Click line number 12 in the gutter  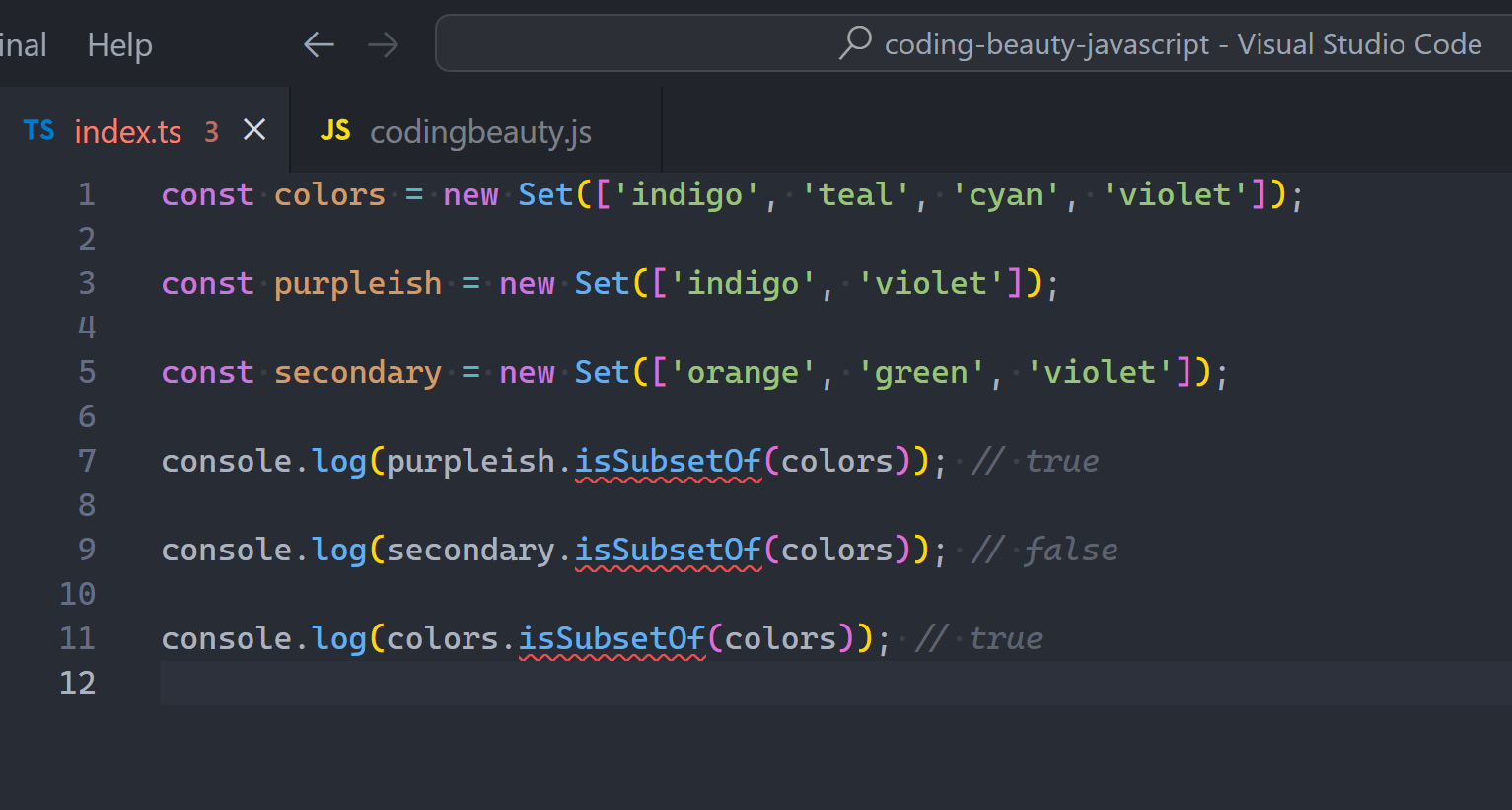[x=77, y=683]
